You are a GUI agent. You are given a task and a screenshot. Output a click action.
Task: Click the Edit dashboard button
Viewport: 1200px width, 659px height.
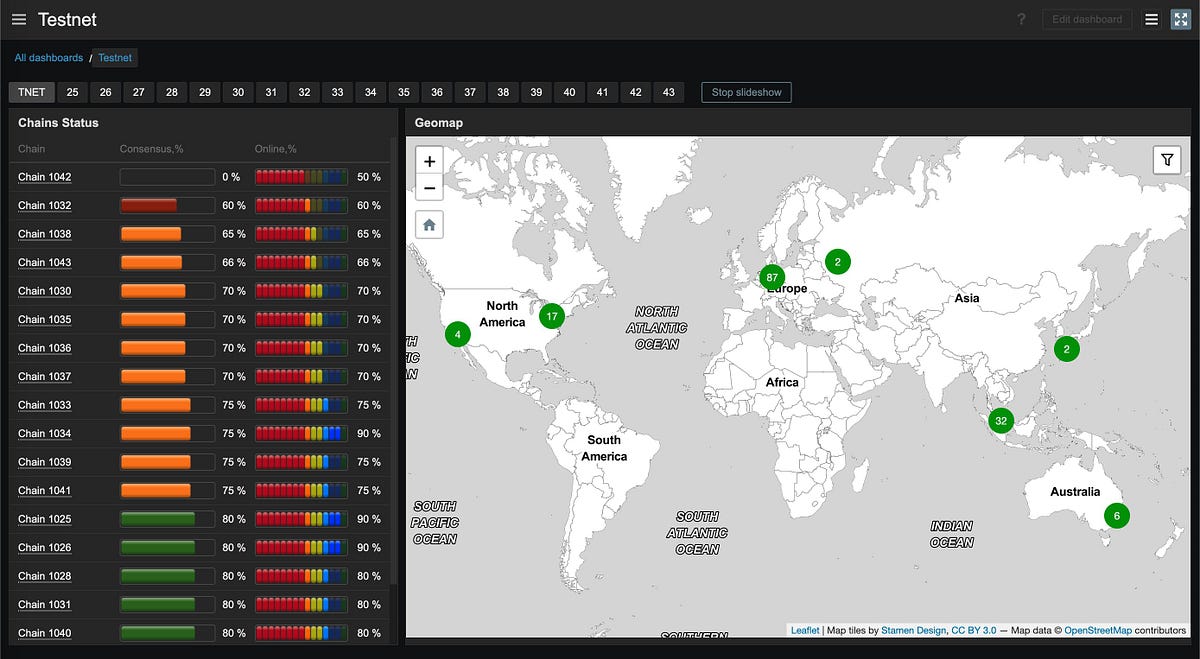point(1088,20)
